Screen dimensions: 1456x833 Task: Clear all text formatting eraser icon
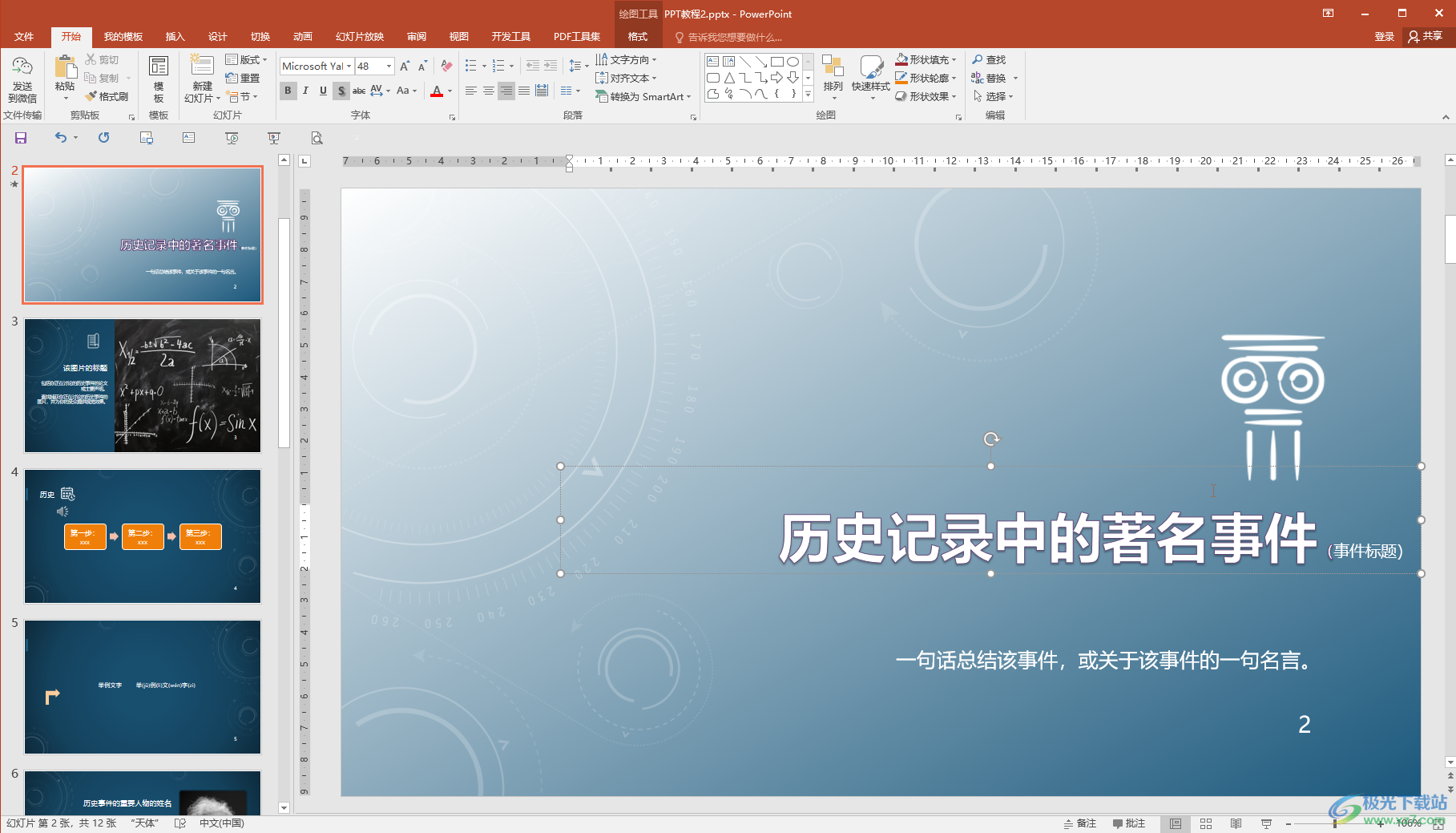tap(446, 66)
